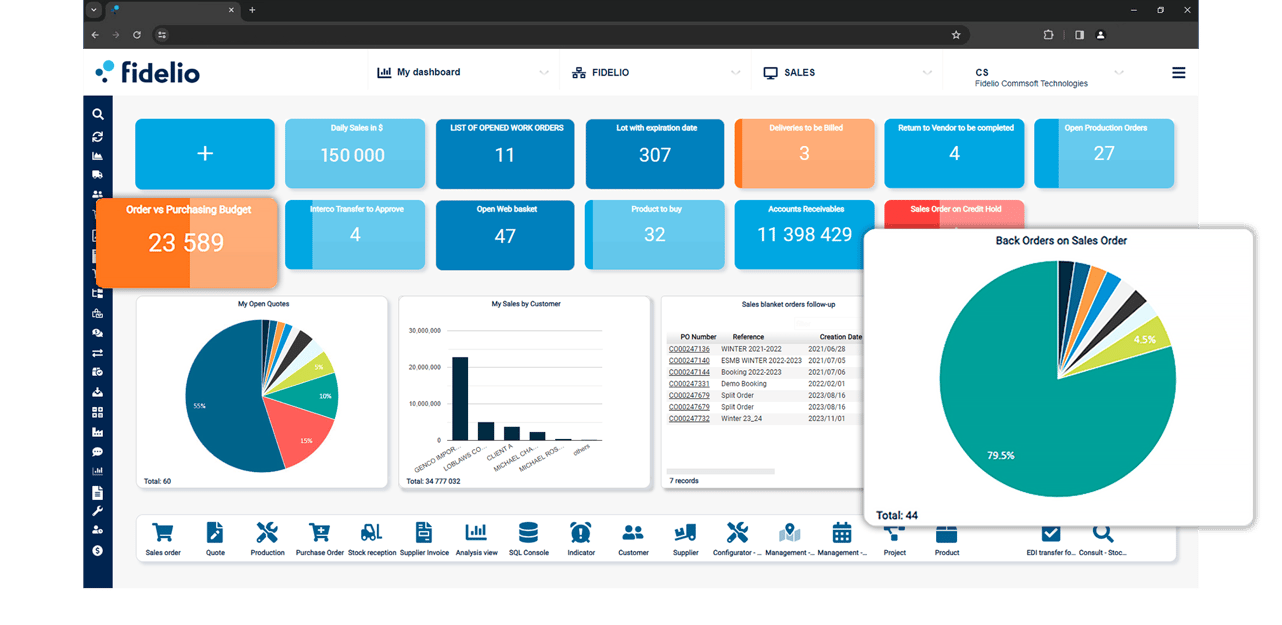Open the browser tab search chevron
1282x625 pixels.
94,10
